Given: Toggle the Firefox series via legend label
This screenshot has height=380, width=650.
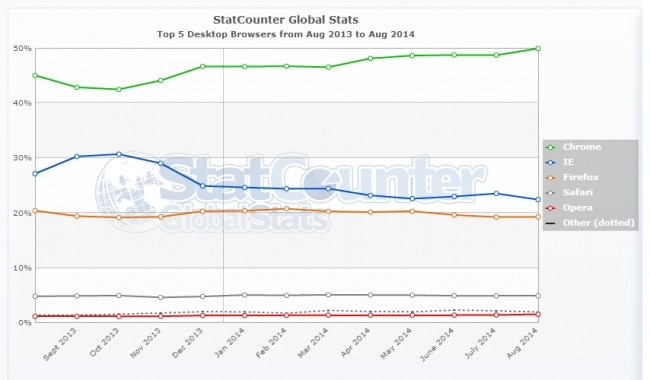Looking at the screenshot, I should click(581, 177).
